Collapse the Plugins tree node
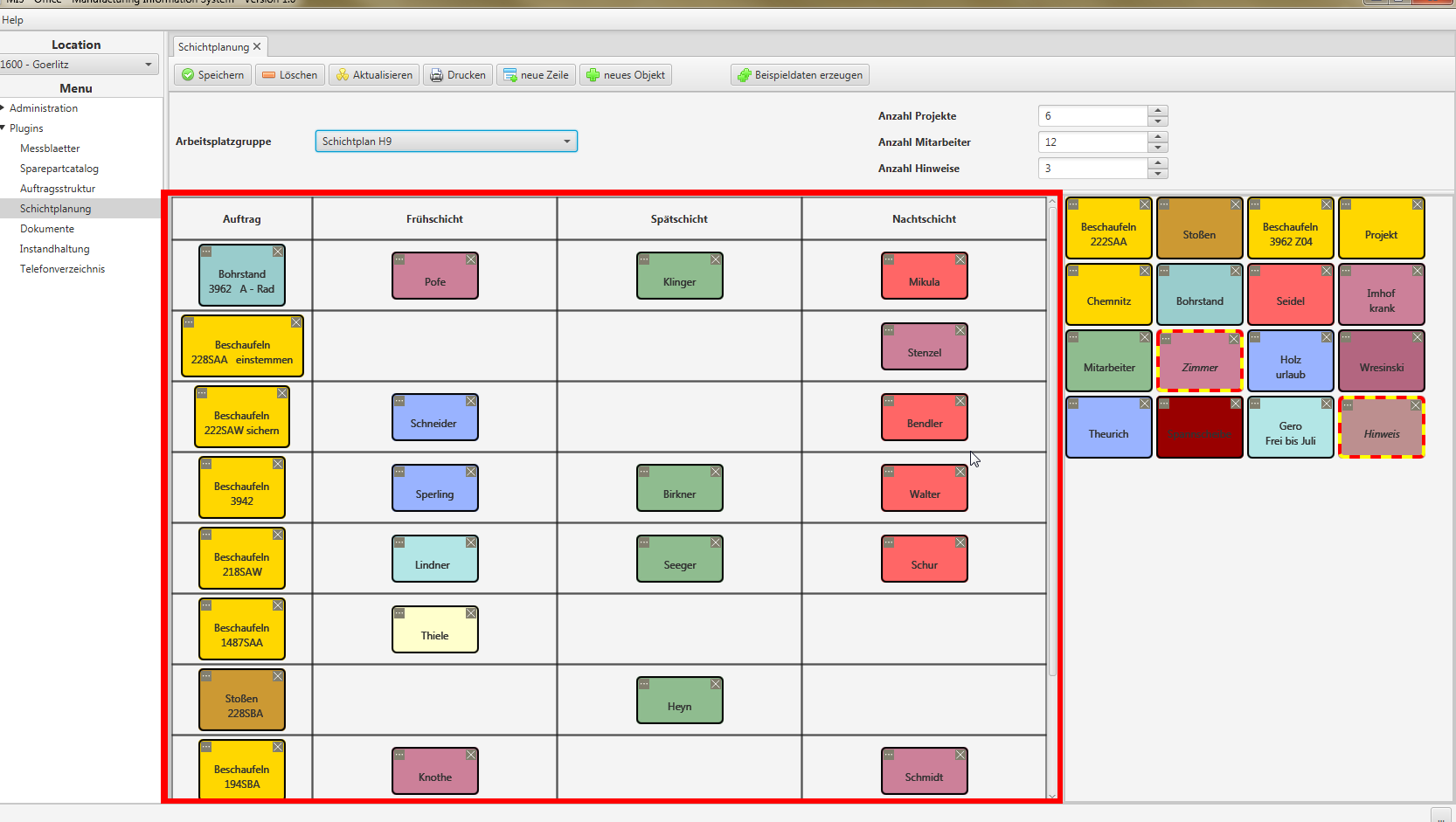 point(3,128)
